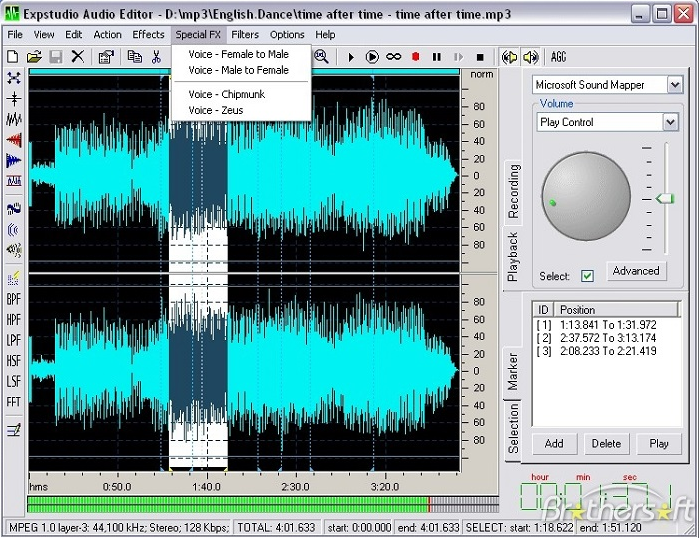
Task: Click the LPF low-pass filter icon
Action: click(x=14, y=340)
